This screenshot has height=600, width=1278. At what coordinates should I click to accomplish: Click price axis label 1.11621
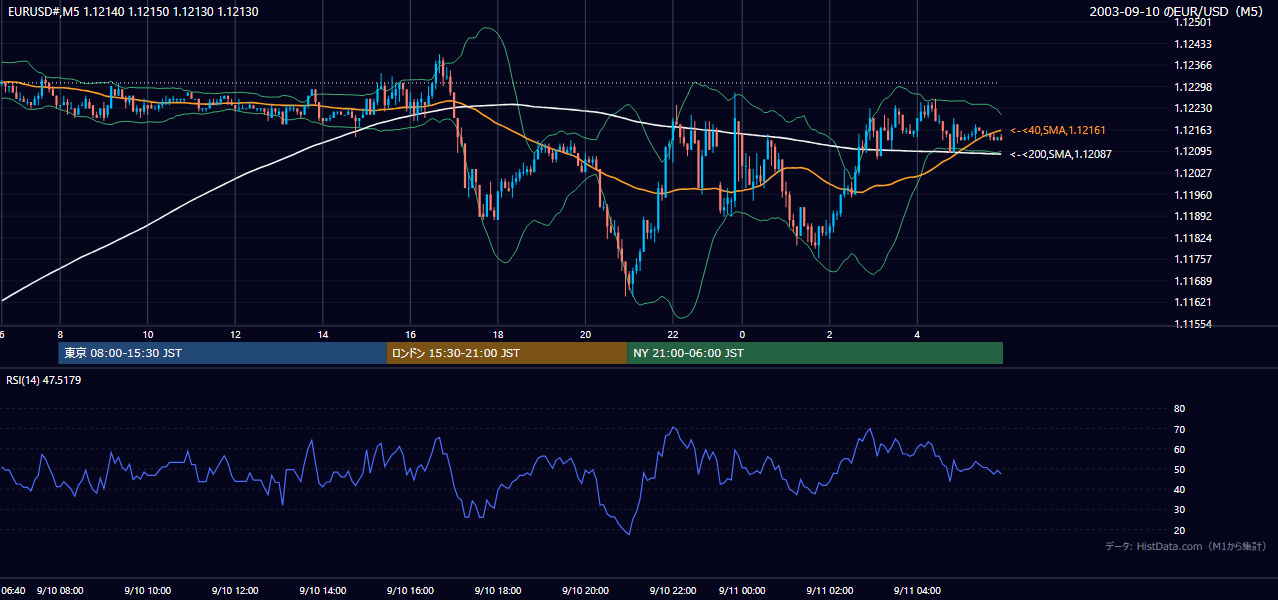1192,302
